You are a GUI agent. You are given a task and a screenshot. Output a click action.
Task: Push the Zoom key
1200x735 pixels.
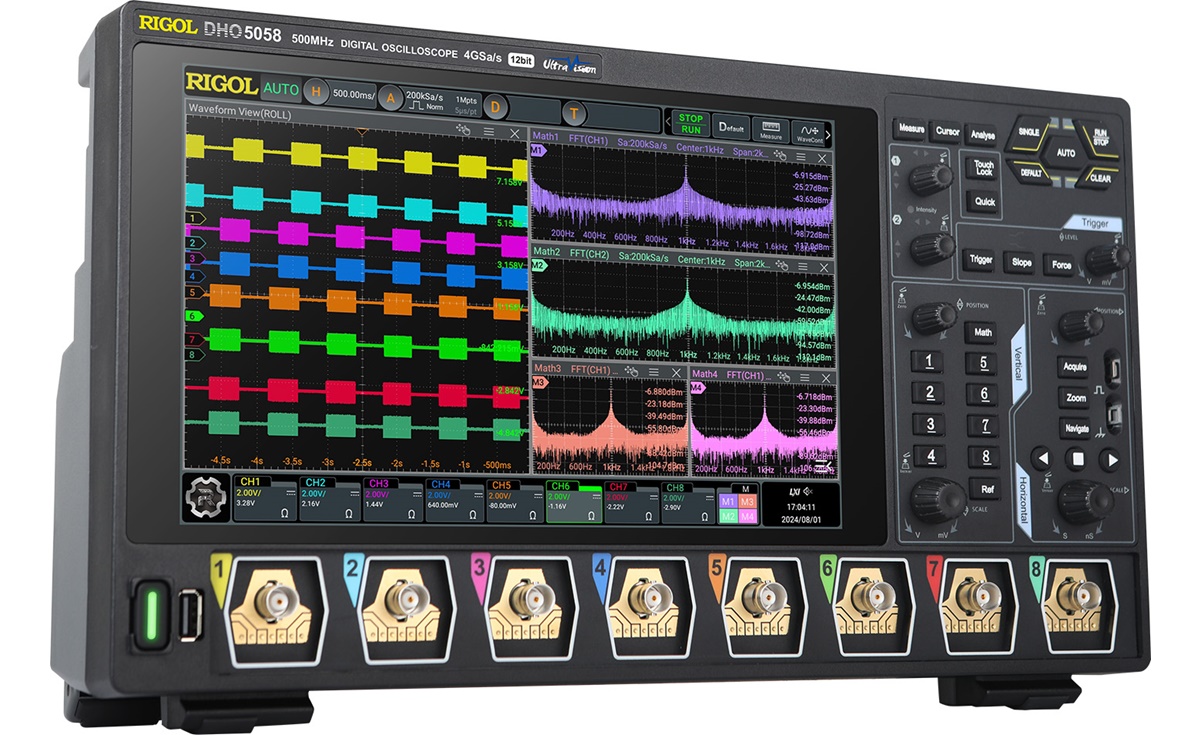pyautogui.click(x=1076, y=397)
